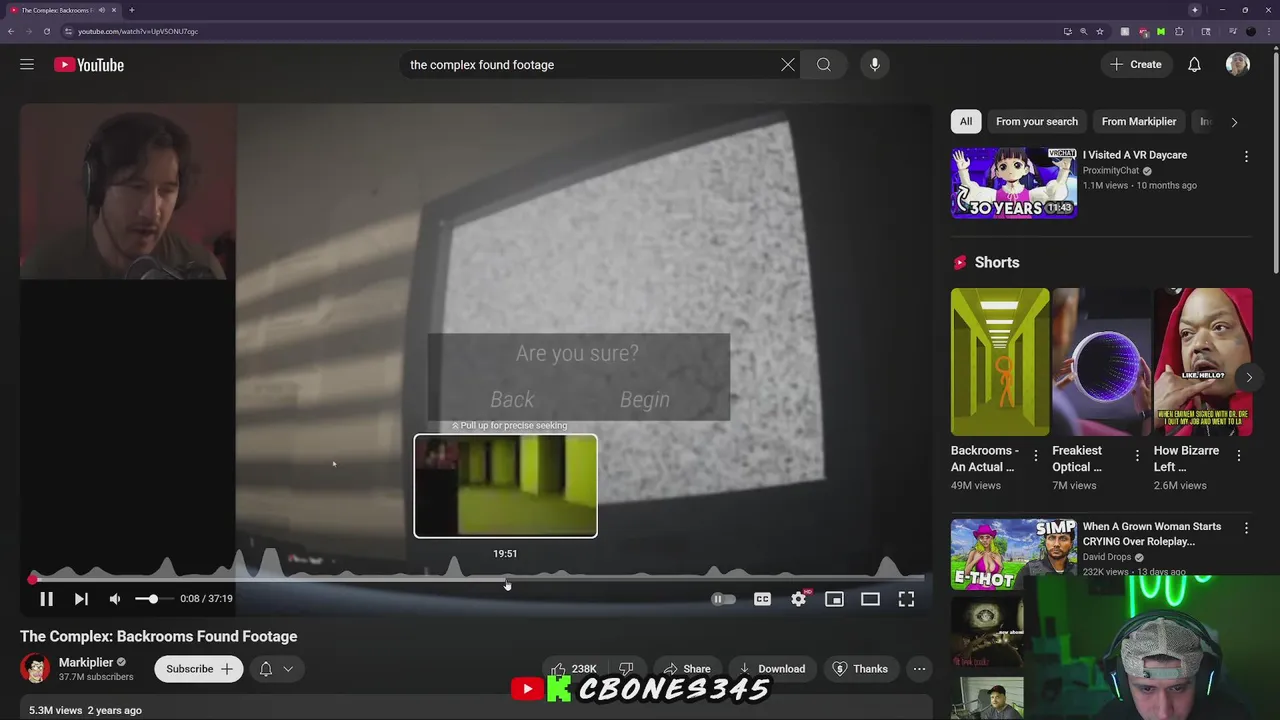The width and height of the screenshot is (1280, 720).
Task: Enter full screen mode
Action: pyautogui.click(x=906, y=599)
